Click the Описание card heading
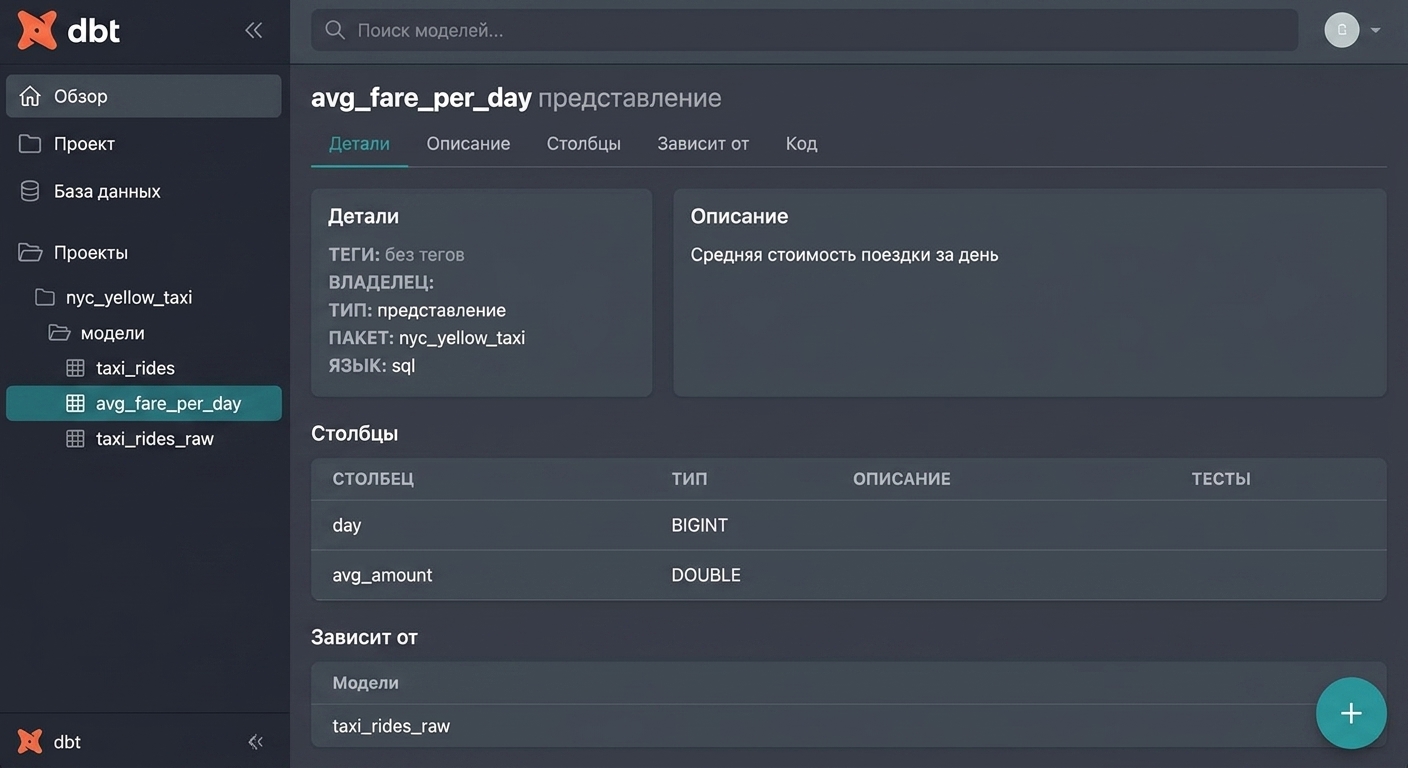The image size is (1408, 768). coord(739,216)
